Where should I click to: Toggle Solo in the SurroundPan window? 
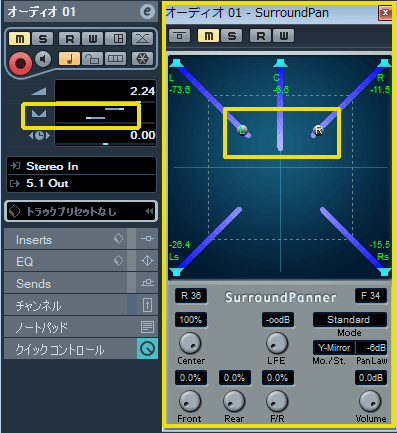(x=232, y=36)
